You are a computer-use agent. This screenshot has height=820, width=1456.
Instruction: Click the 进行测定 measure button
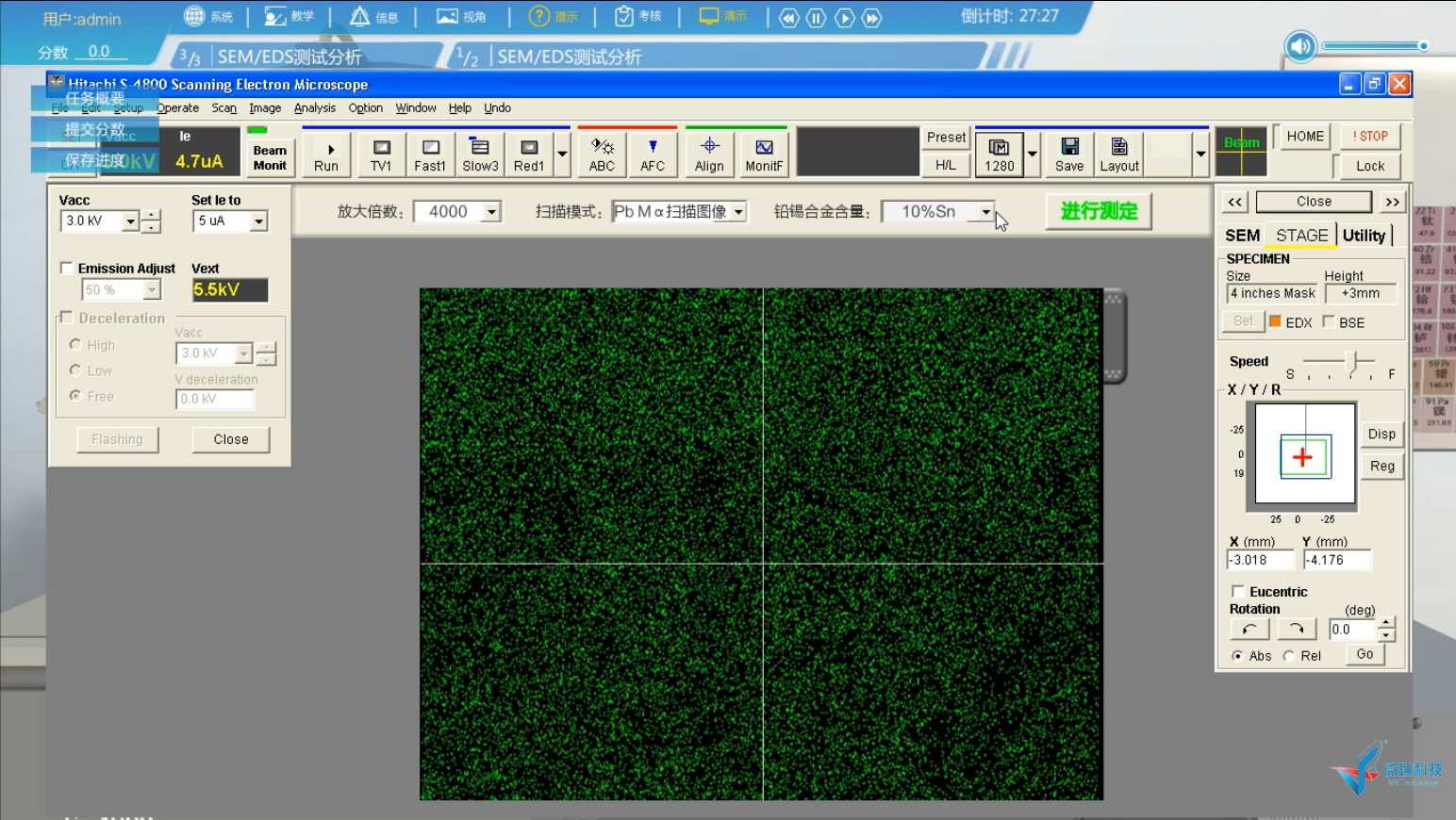pyautogui.click(x=1099, y=211)
